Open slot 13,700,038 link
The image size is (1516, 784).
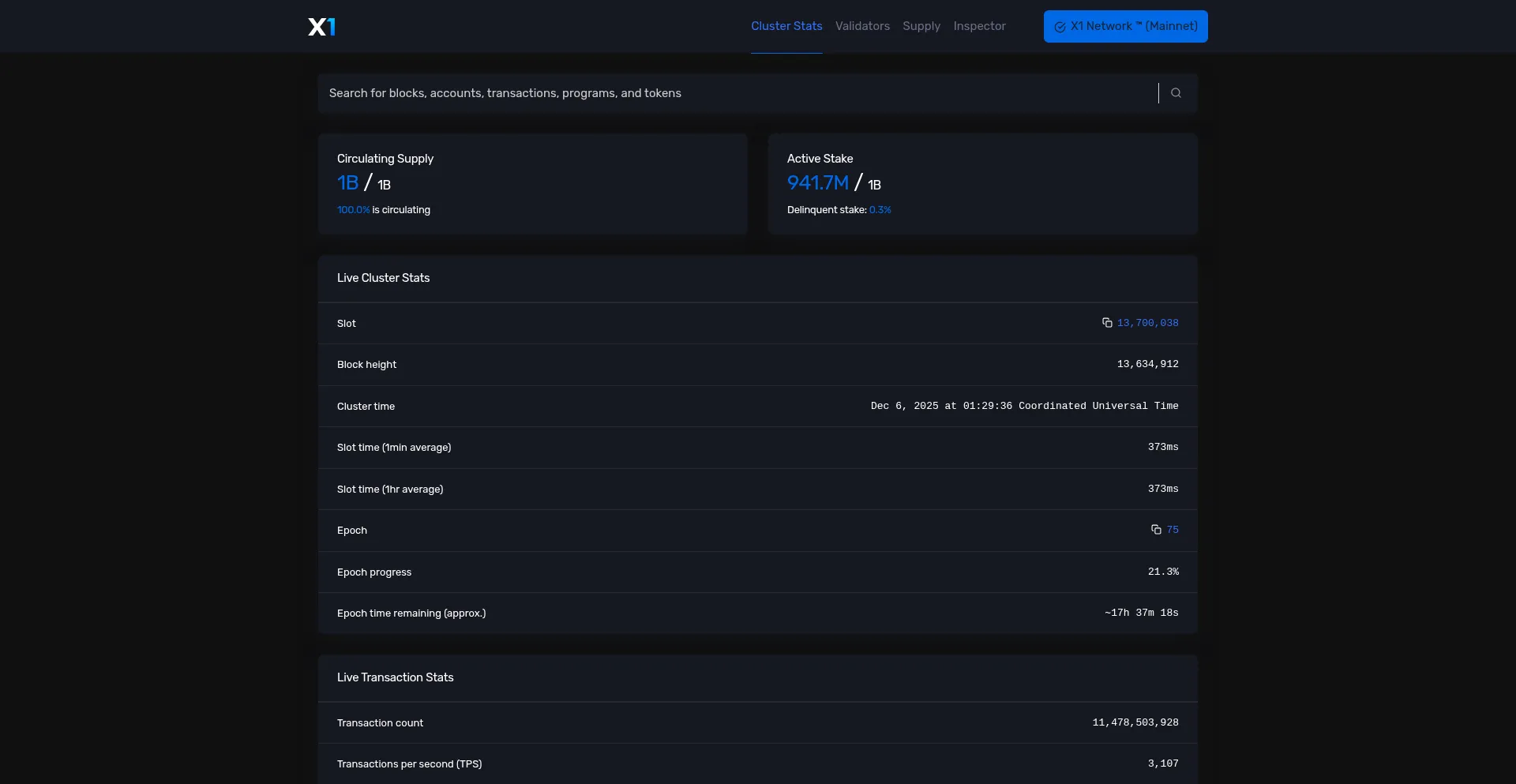pos(1147,323)
